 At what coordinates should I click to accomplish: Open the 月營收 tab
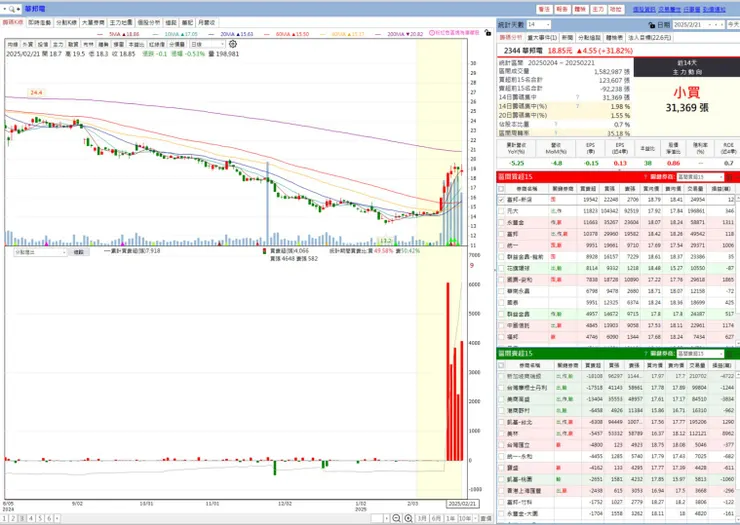[207, 23]
